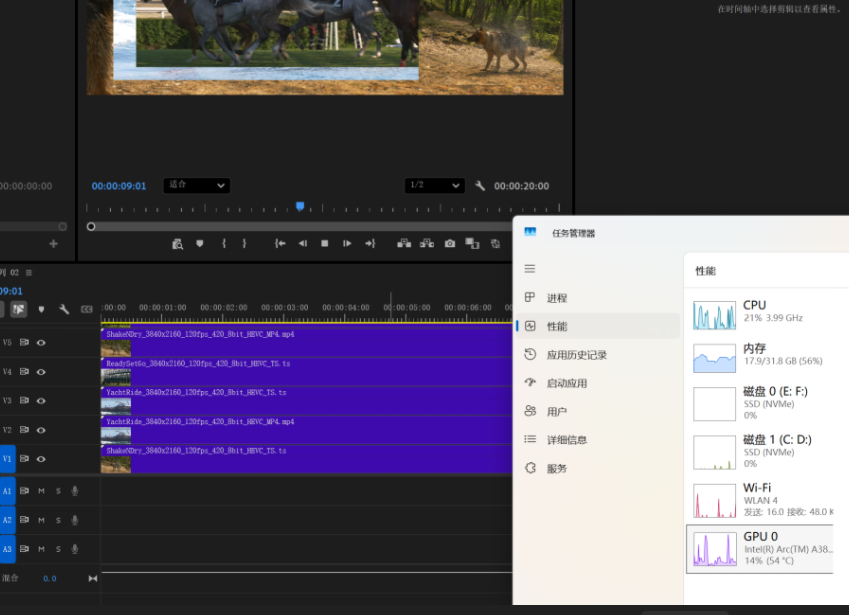Stop playback with the stop button
The width and height of the screenshot is (849, 615).
[x=324, y=244]
